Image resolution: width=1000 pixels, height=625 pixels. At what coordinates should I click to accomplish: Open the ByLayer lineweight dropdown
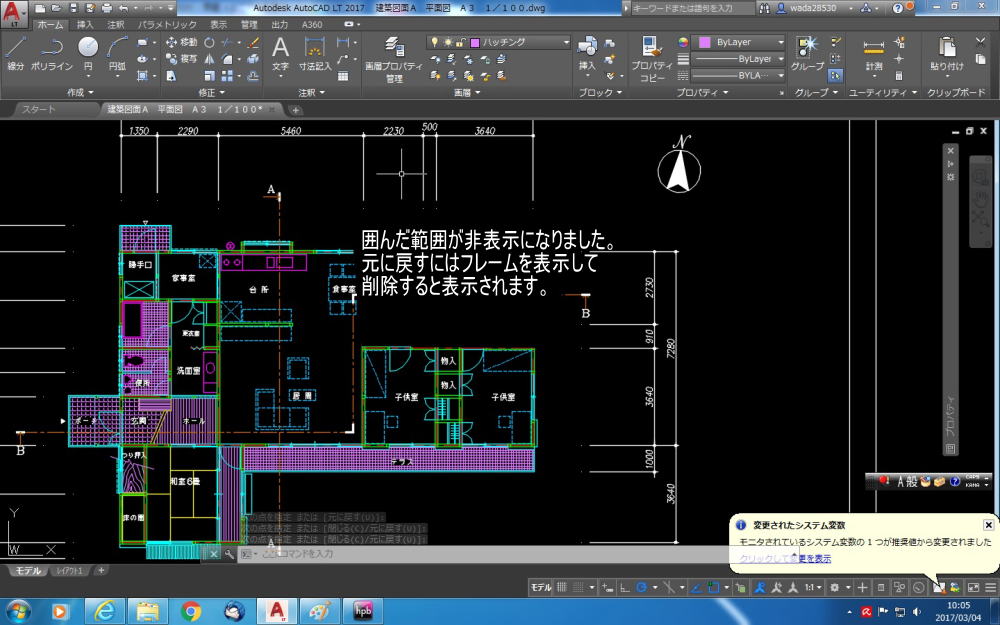pyautogui.click(x=738, y=59)
